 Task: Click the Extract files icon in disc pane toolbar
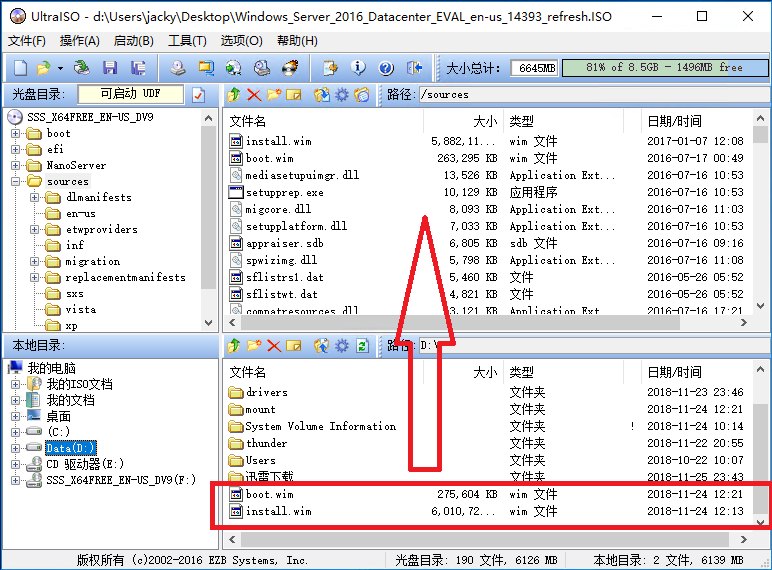[x=322, y=95]
